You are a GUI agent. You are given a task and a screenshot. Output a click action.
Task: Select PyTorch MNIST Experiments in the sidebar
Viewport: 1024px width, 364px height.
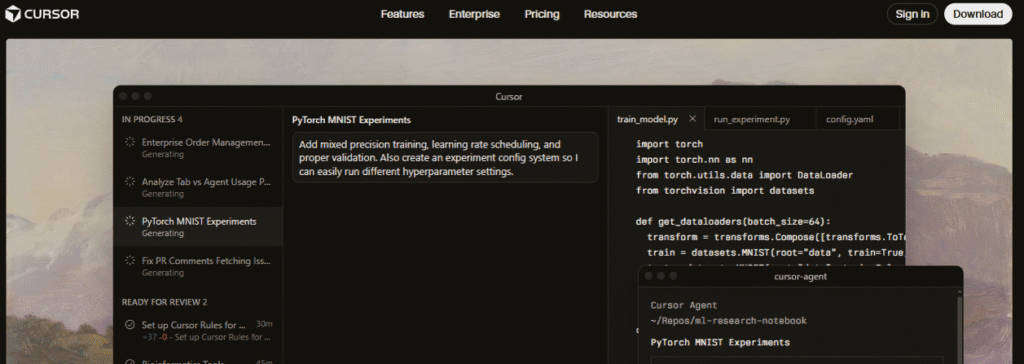[x=198, y=227]
